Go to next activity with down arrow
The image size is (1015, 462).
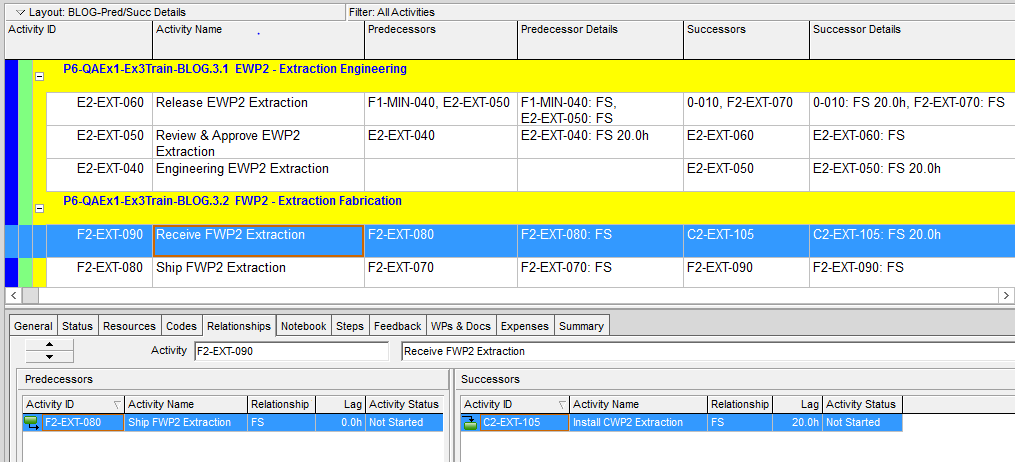(49, 357)
